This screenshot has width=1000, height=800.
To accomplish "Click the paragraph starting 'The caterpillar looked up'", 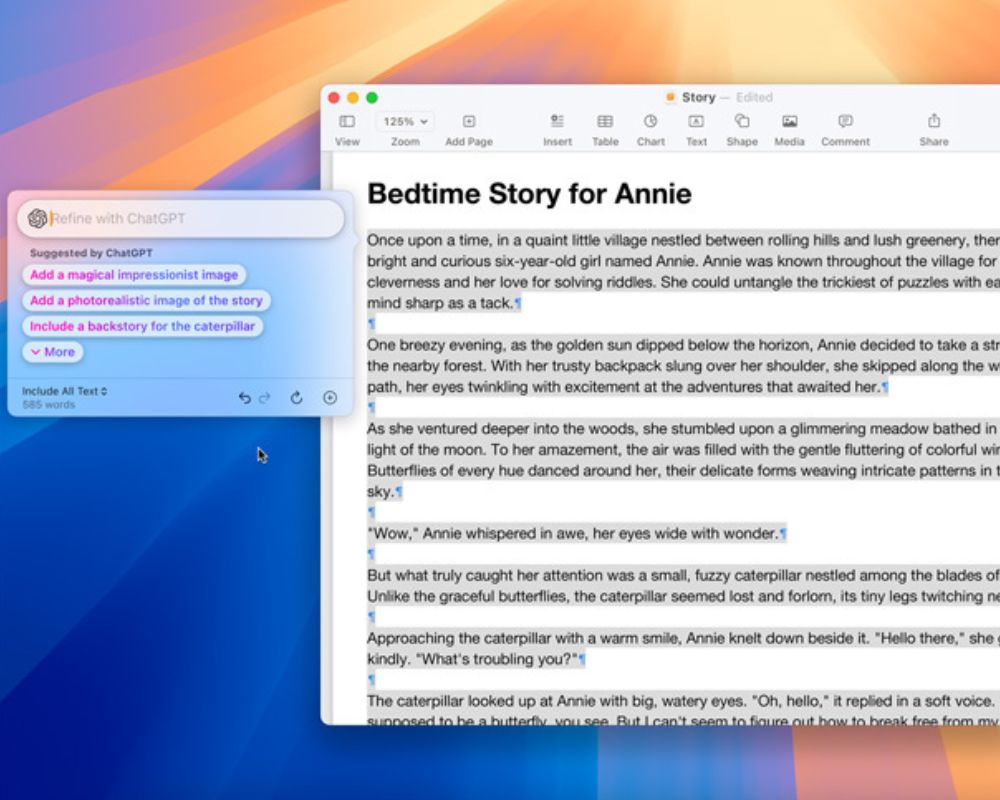I will pyautogui.click(x=683, y=709).
